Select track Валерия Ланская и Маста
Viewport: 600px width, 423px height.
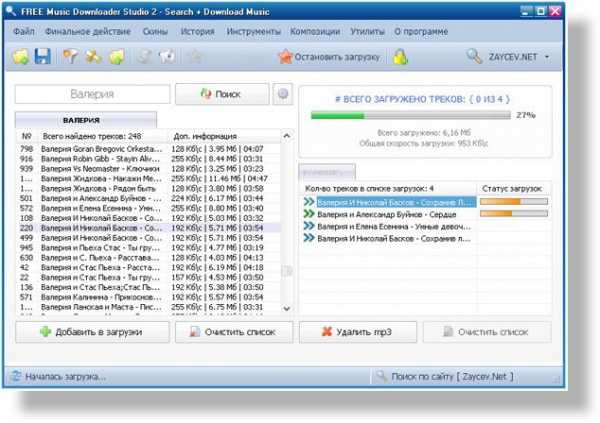[x=148, y=307]
